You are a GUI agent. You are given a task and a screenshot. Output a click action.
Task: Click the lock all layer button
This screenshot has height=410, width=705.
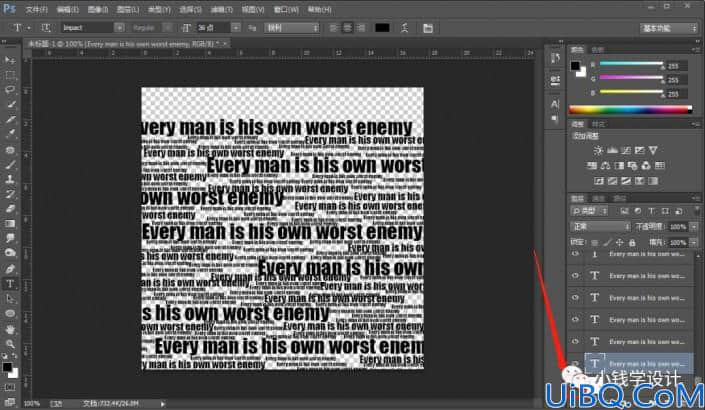click(632, 243)
